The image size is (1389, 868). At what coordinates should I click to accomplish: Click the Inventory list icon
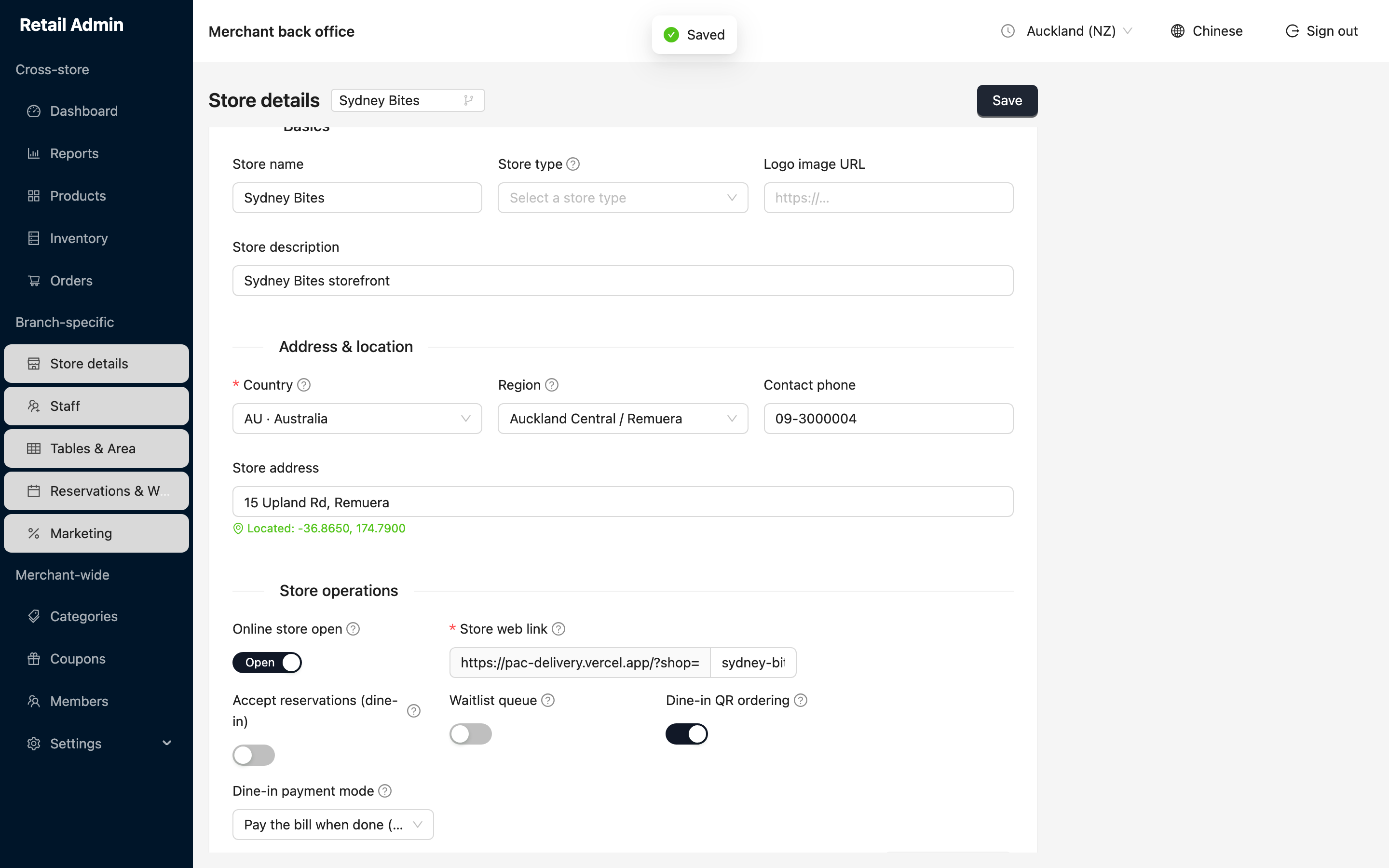pyautogui.click(x=34, y=238)
